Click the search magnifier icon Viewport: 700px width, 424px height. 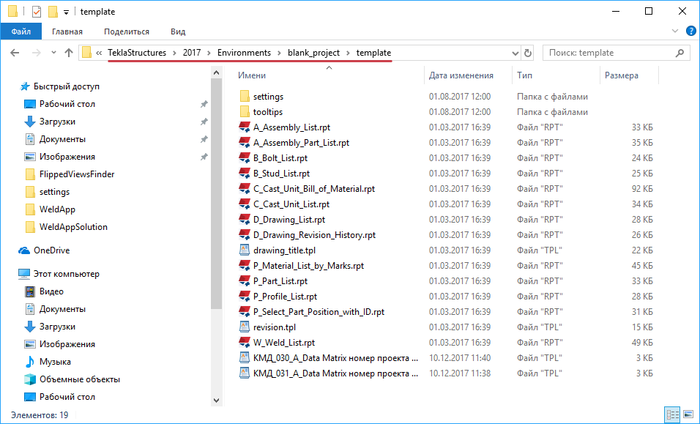[680, 53]
